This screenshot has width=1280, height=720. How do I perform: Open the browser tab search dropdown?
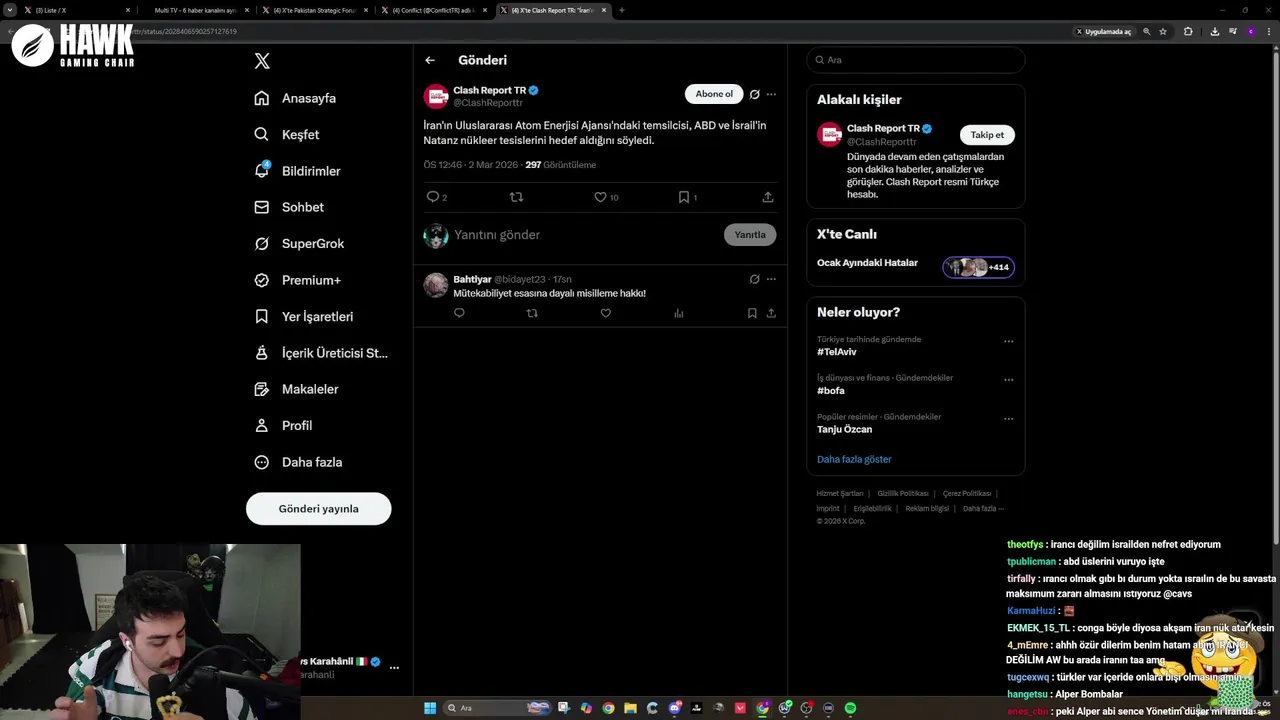point(10,10)
